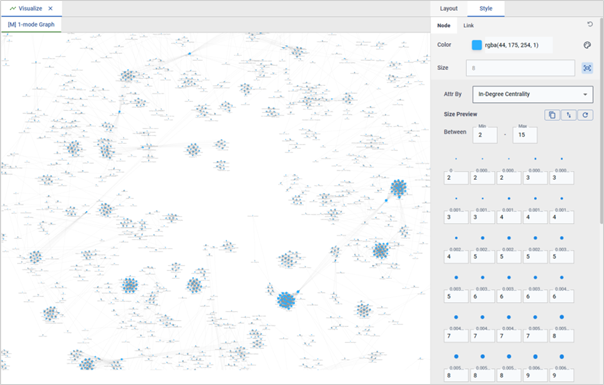The width and height of the screenshot is (604, 385).
Task: Close the Visualize tab
Action: tap(50, 8)
